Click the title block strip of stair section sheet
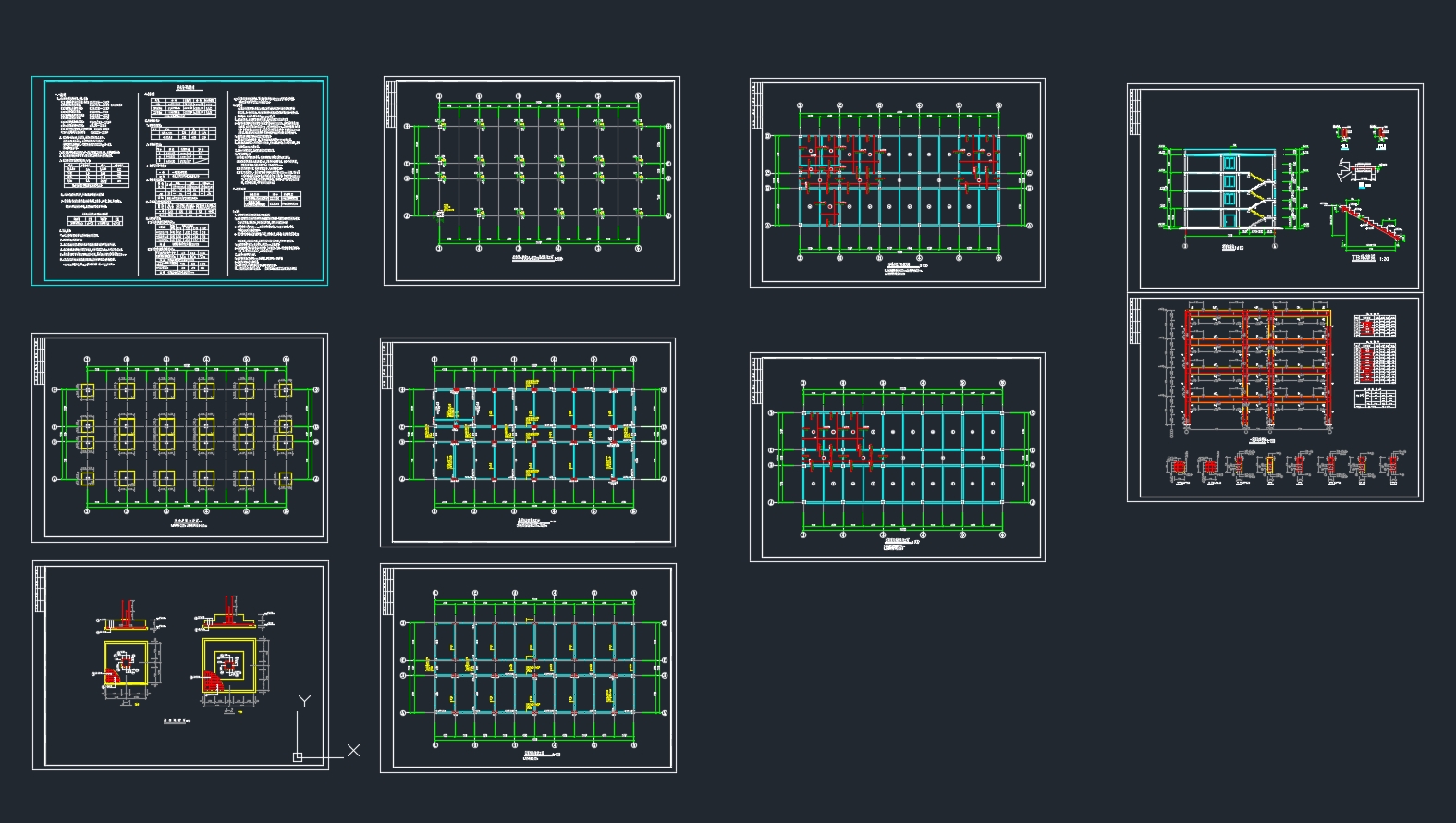This screenshot has height=823, width=1456. click(x=1134, y=113)
